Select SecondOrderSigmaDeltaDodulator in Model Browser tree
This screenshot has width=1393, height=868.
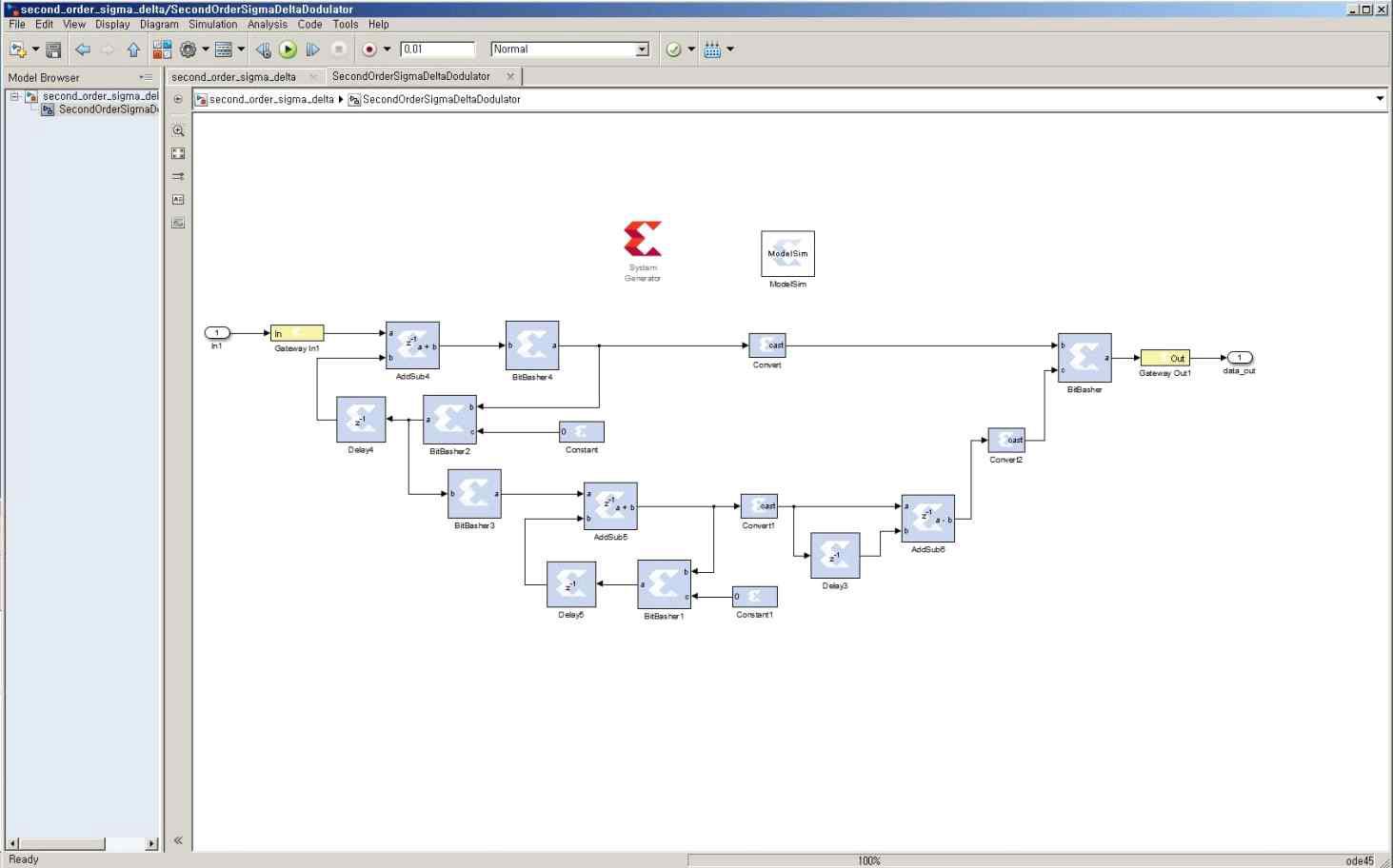click(108, 109)
